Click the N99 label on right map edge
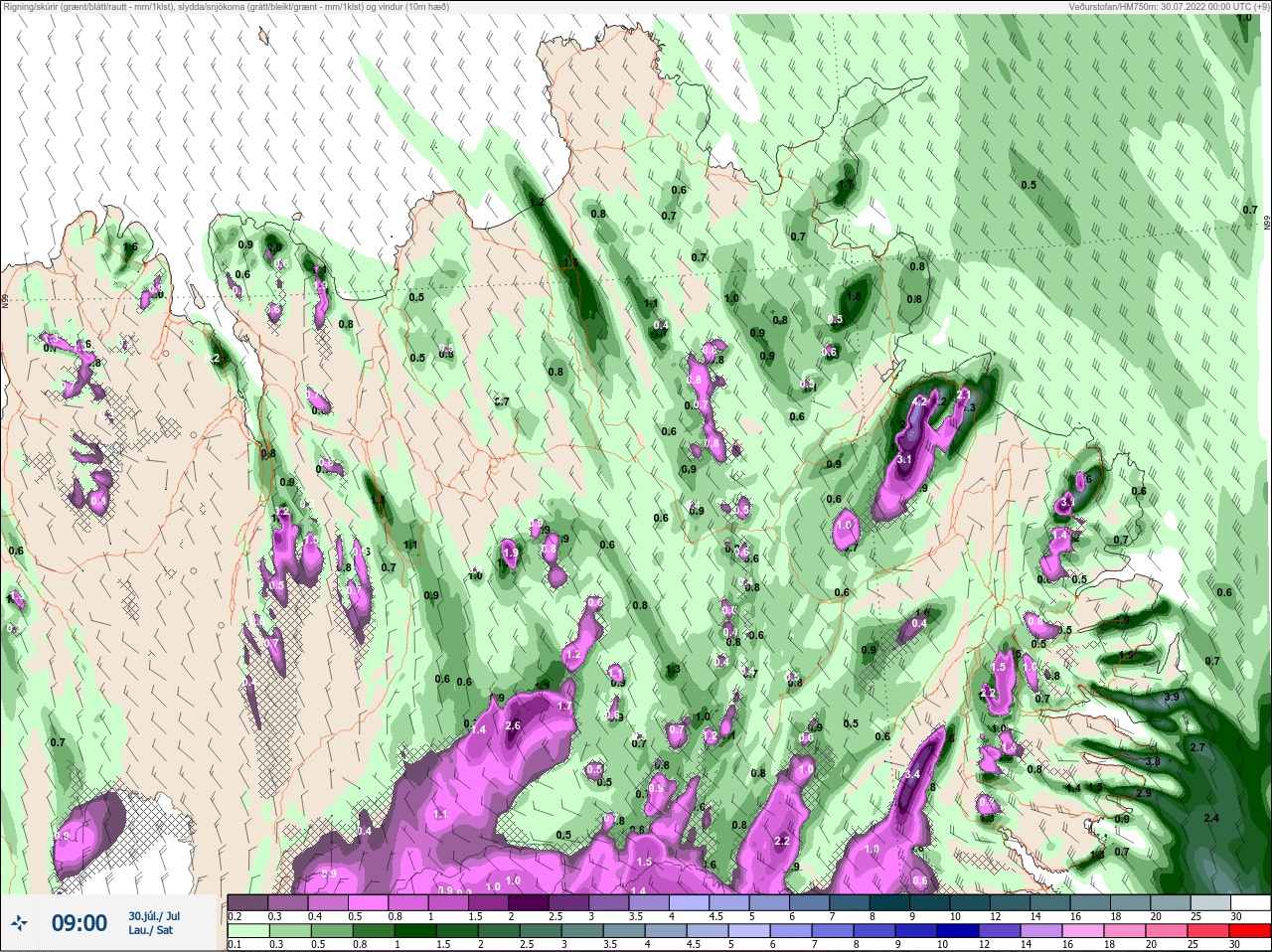1272x952 pixels. (1267, 224)
